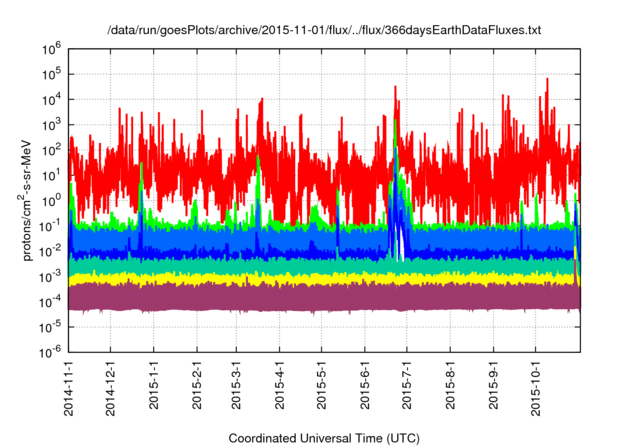Click the 10^-6 y-axis tick label
The height and width of the screenshot is (448, 640).
pyautogui.click(x=51, y=352)
